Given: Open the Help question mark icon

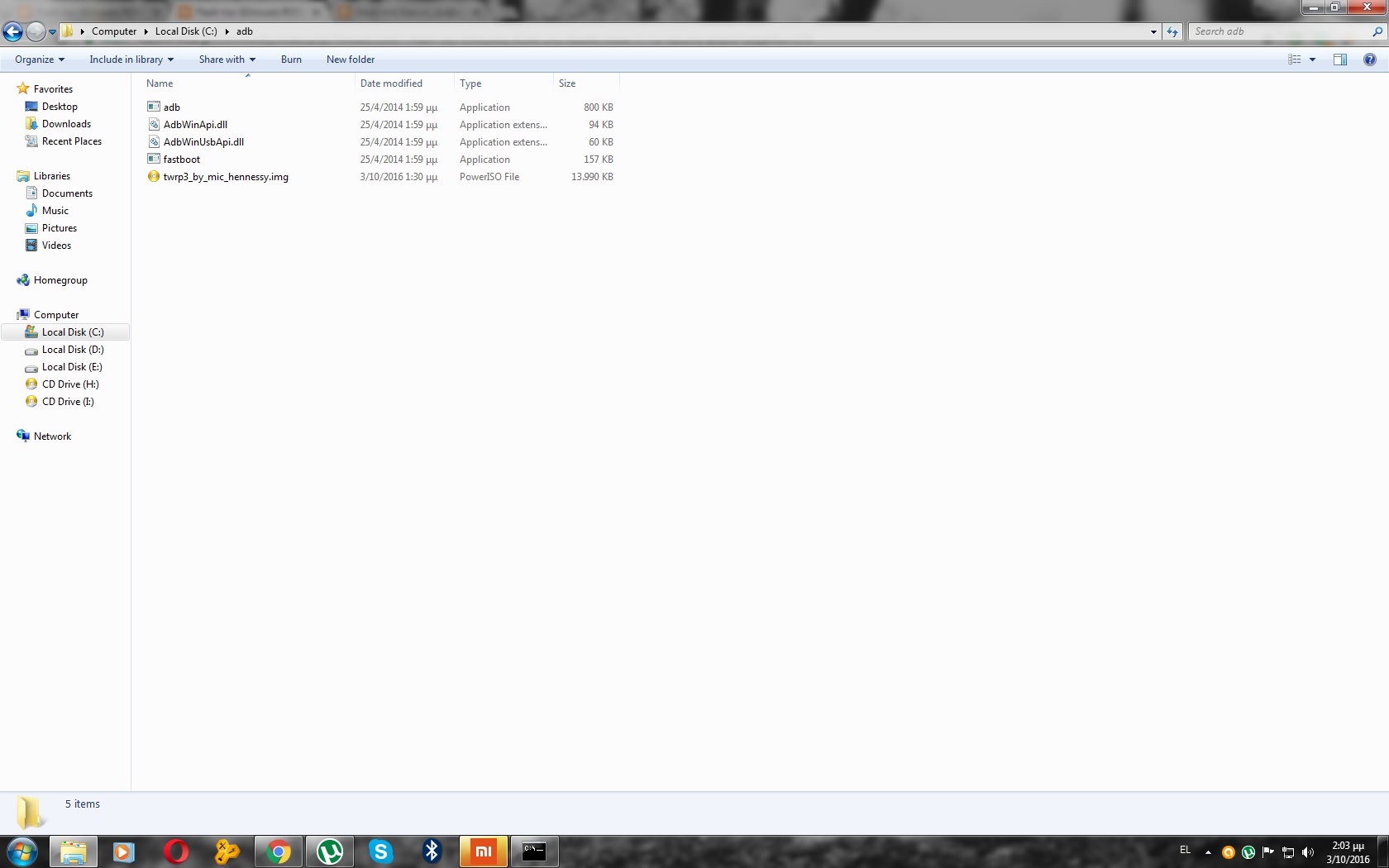Looking at the screenshot, I should 1370,60.
